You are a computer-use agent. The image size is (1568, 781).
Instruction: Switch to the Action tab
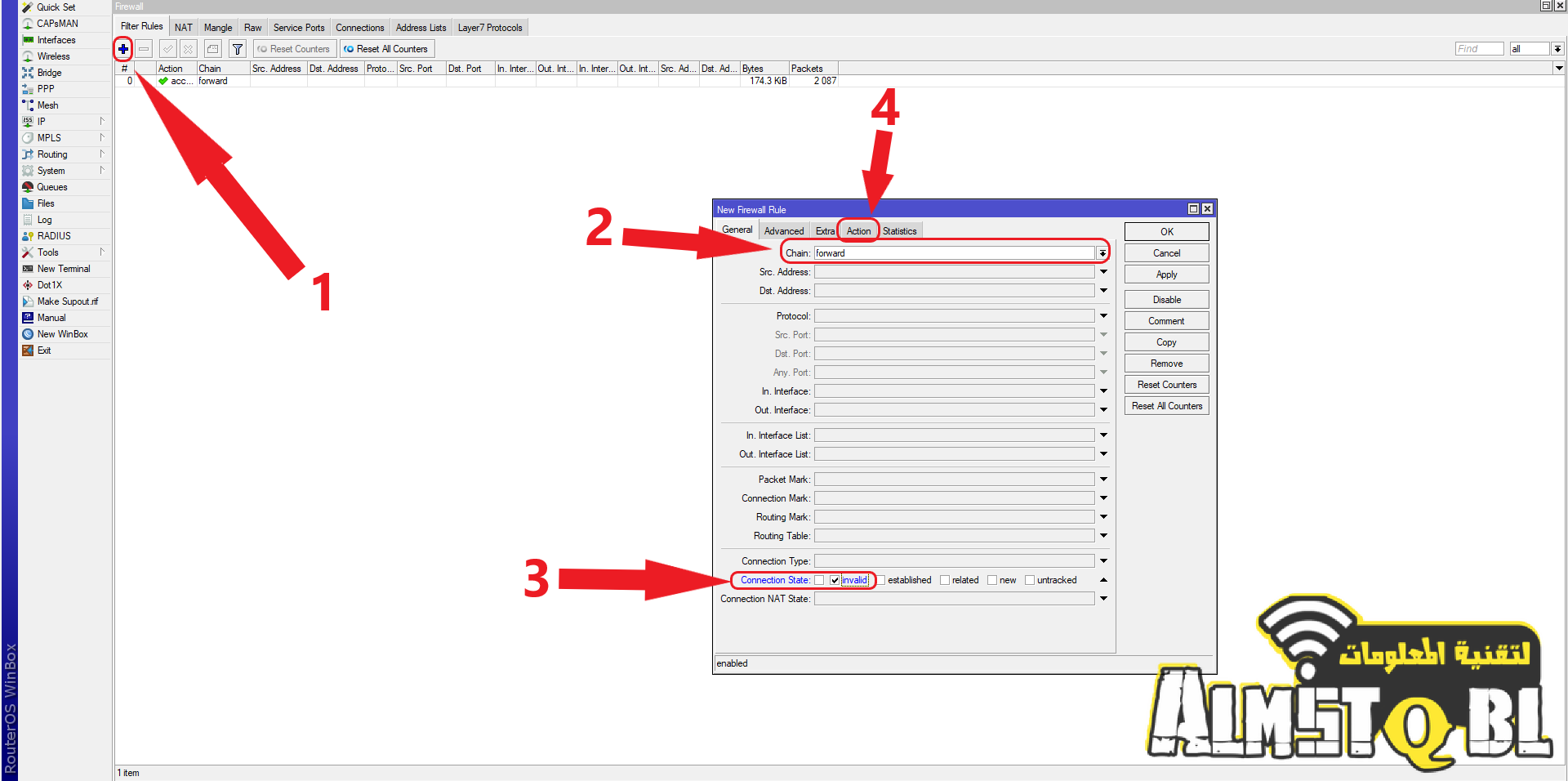tap(858, 231)
